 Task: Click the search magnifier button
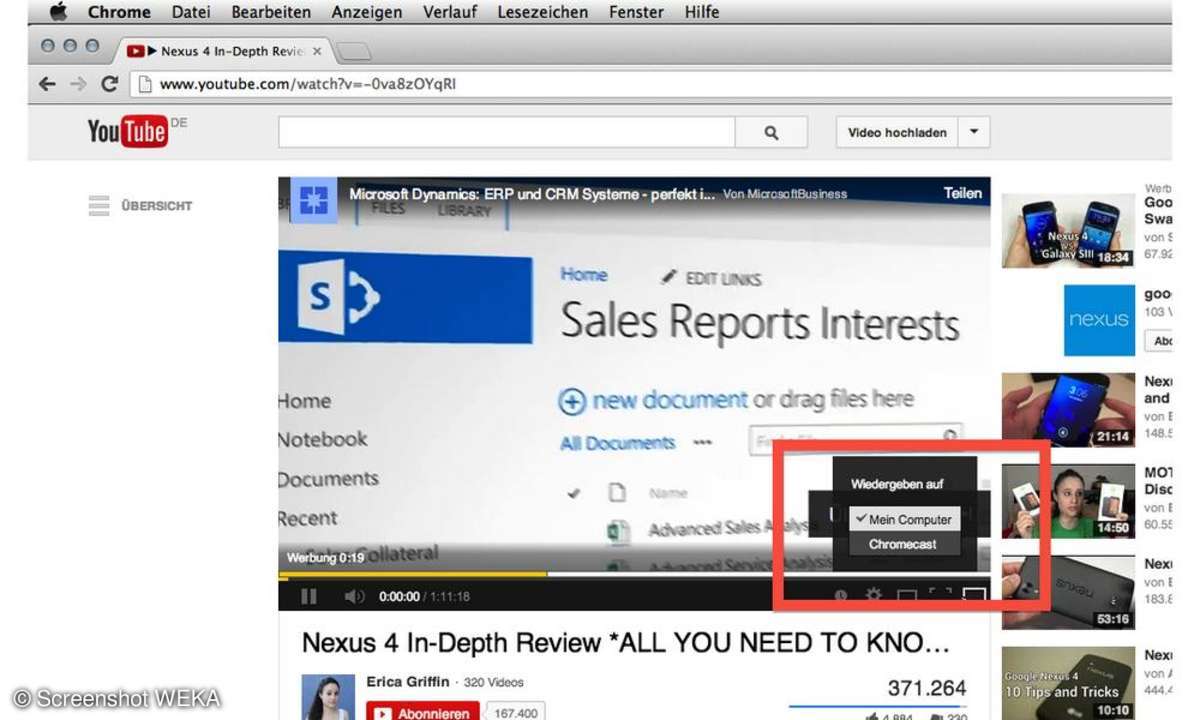tap(771, 132)
